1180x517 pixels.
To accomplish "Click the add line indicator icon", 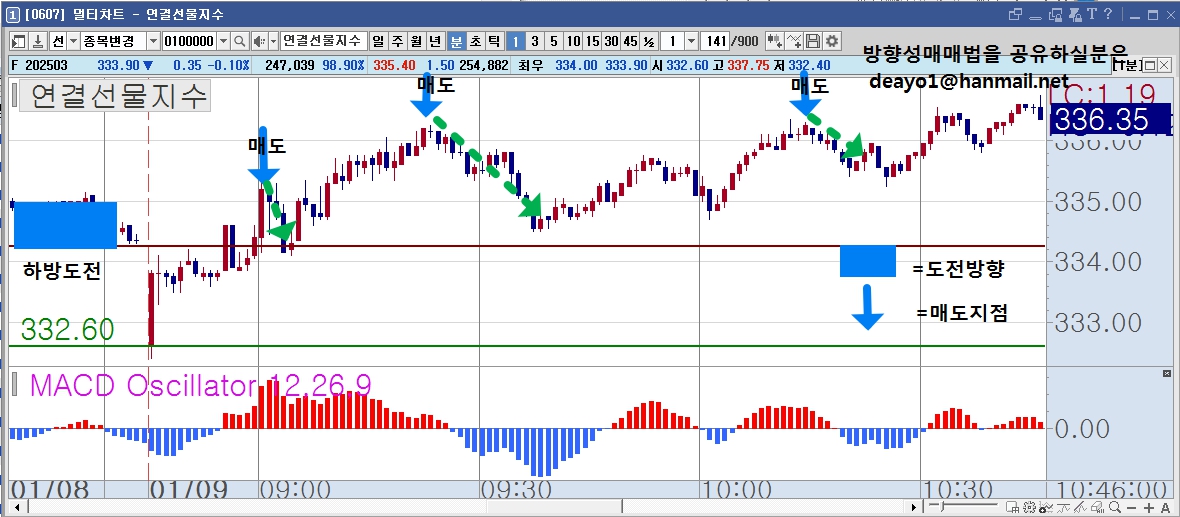I will [794, 41].
